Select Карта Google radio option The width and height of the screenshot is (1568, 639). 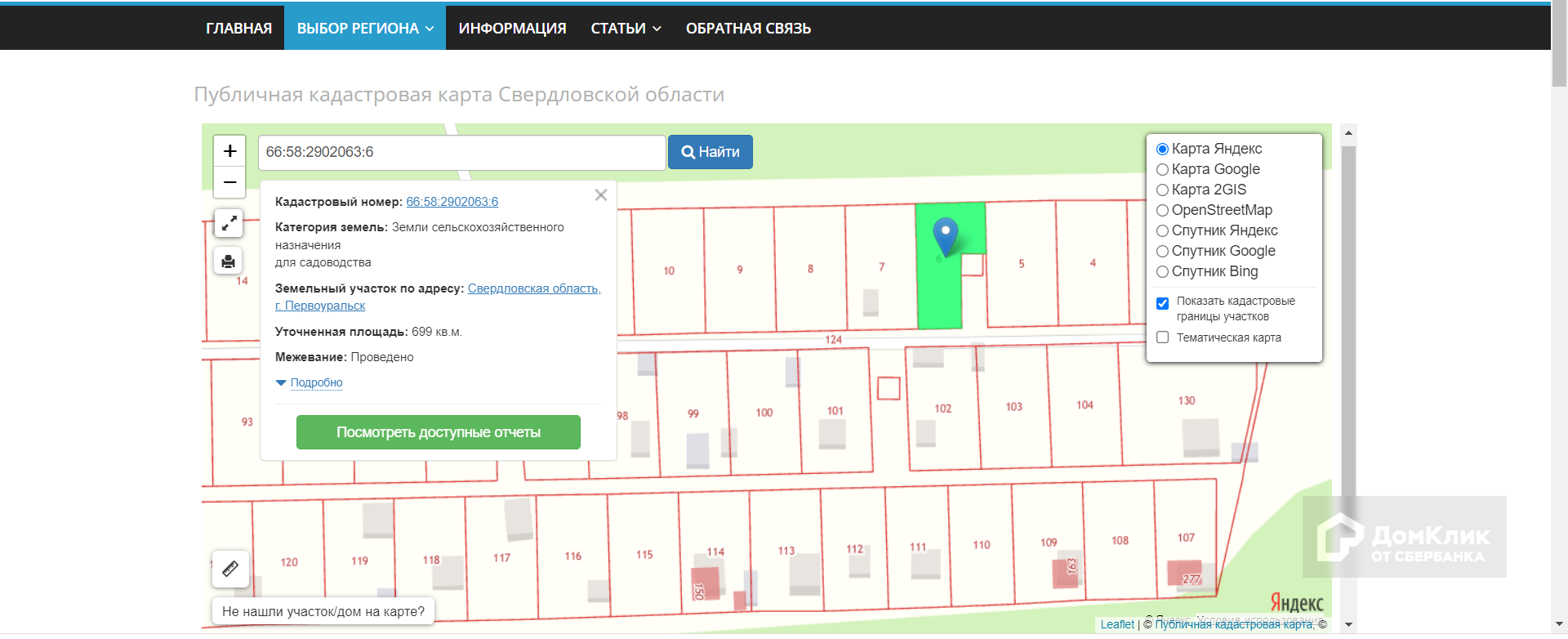(x=1162, y=170)
